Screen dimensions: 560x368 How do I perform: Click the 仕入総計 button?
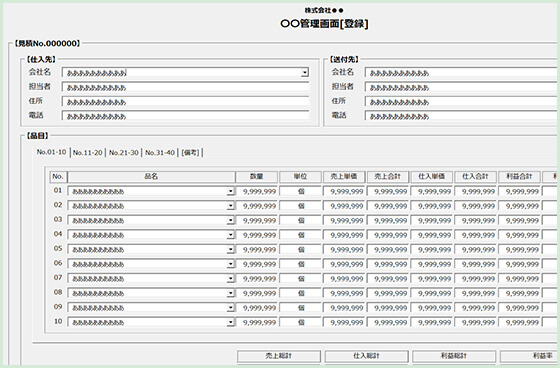(366, 356)
